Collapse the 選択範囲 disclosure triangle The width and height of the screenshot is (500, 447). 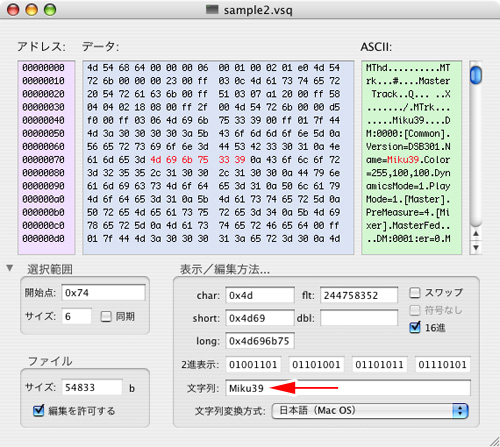[10, 268]
